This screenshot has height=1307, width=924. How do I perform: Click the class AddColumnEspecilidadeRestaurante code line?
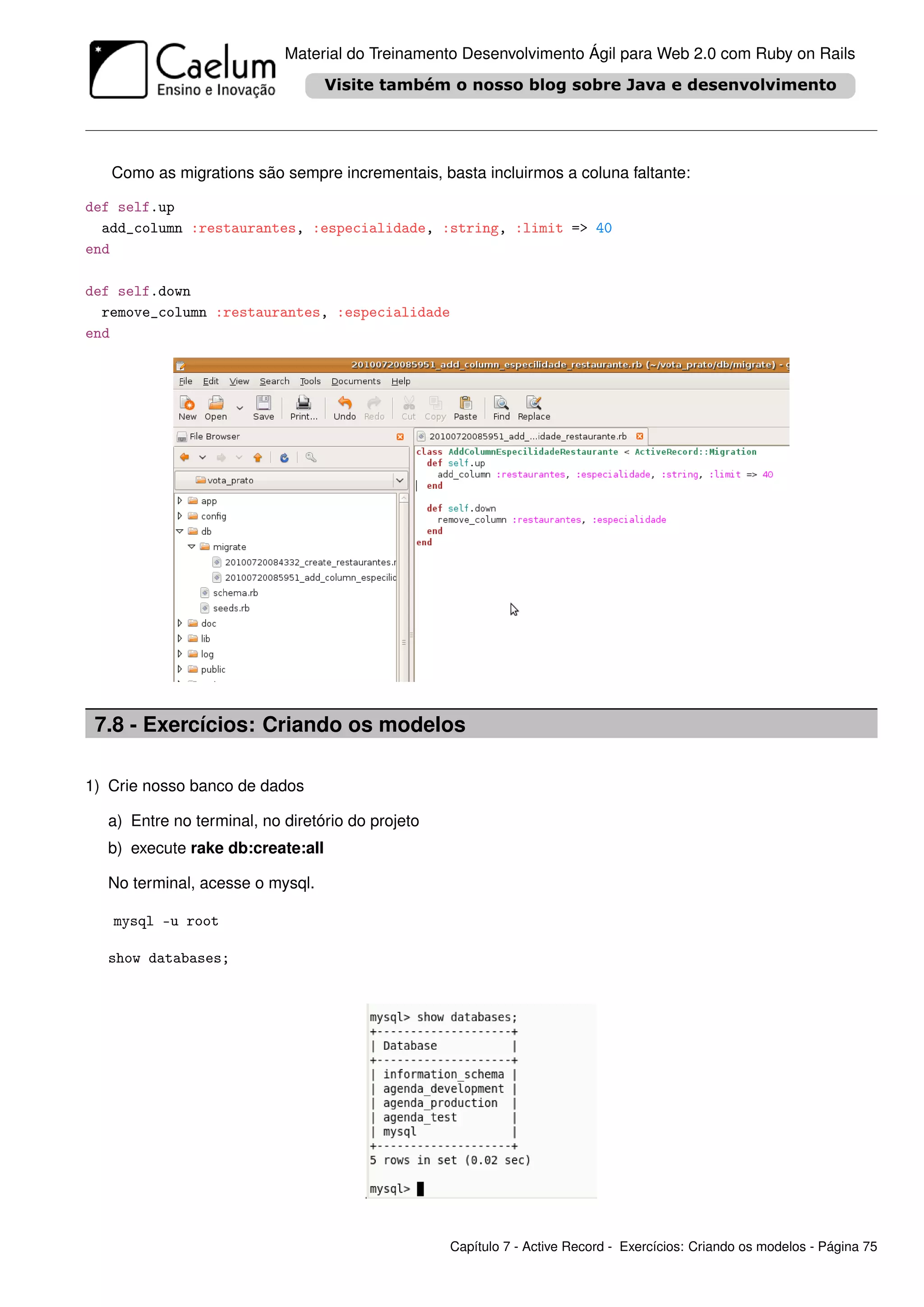[586, 452]
